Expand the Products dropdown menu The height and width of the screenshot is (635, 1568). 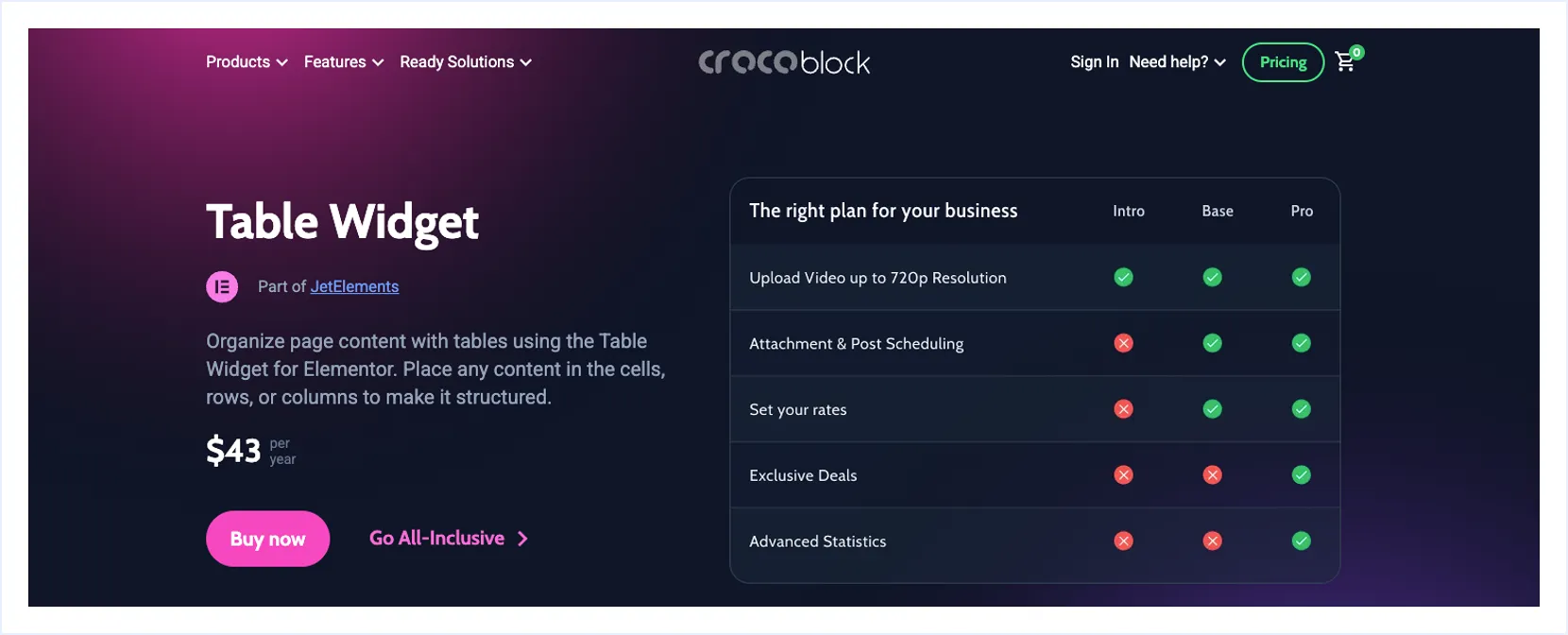[x=247, y=62]
